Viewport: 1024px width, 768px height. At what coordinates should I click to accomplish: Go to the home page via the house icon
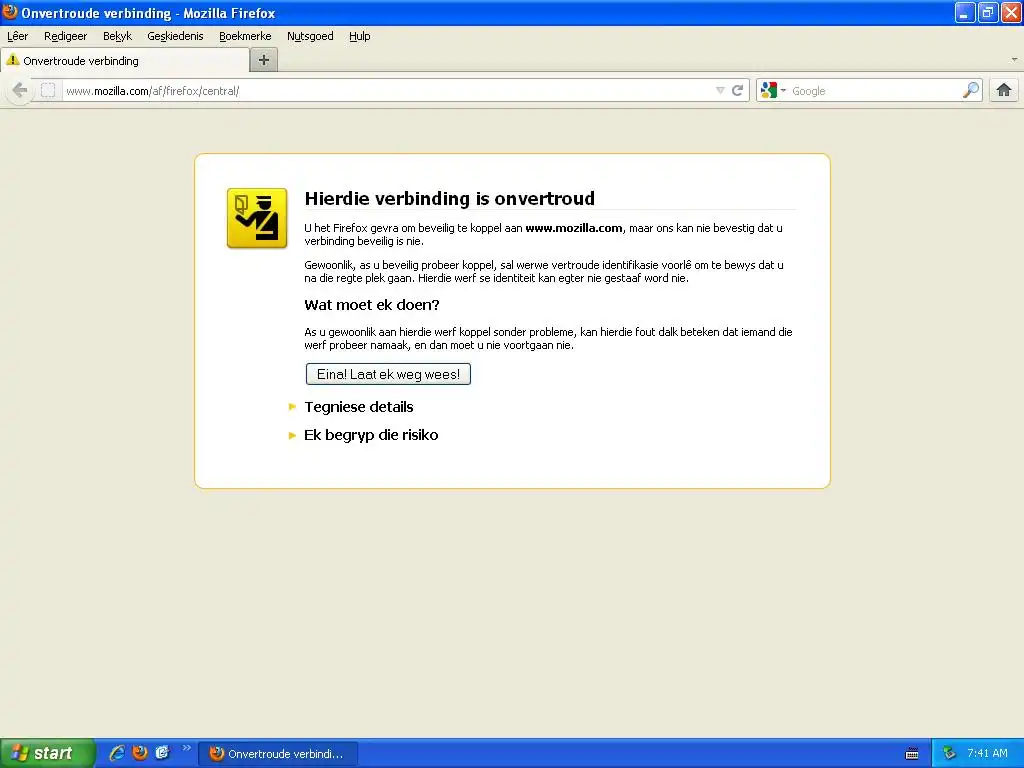(x=1004, y=90)
